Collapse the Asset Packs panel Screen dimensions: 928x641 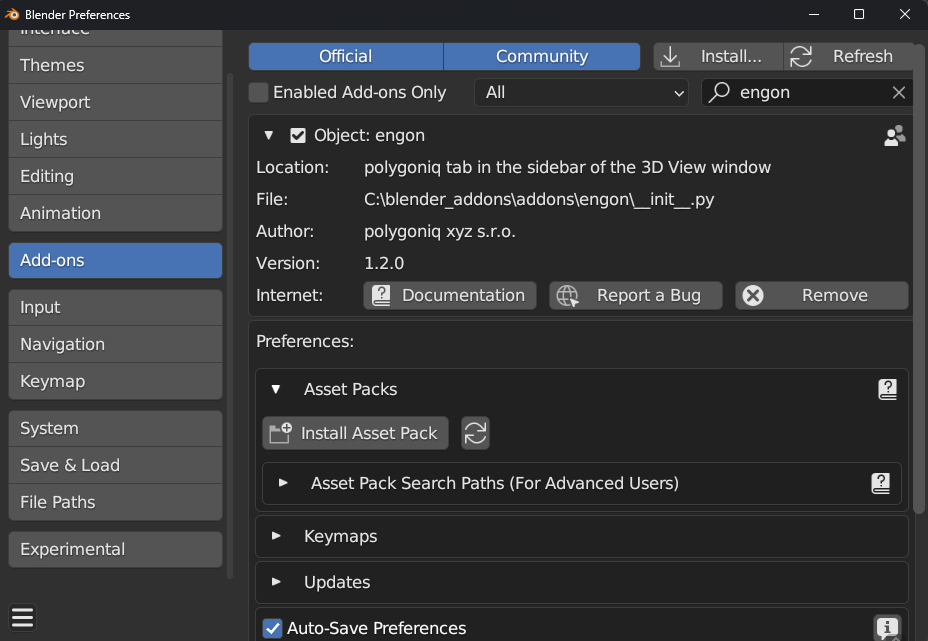(276, 389)
